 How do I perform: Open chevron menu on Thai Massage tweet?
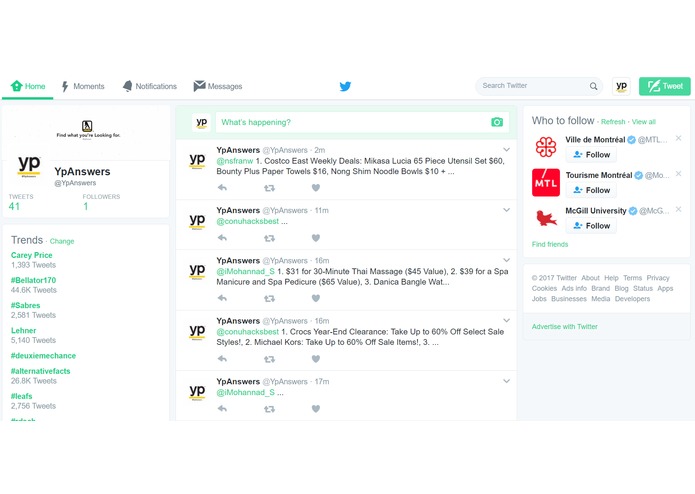[506, 260]
